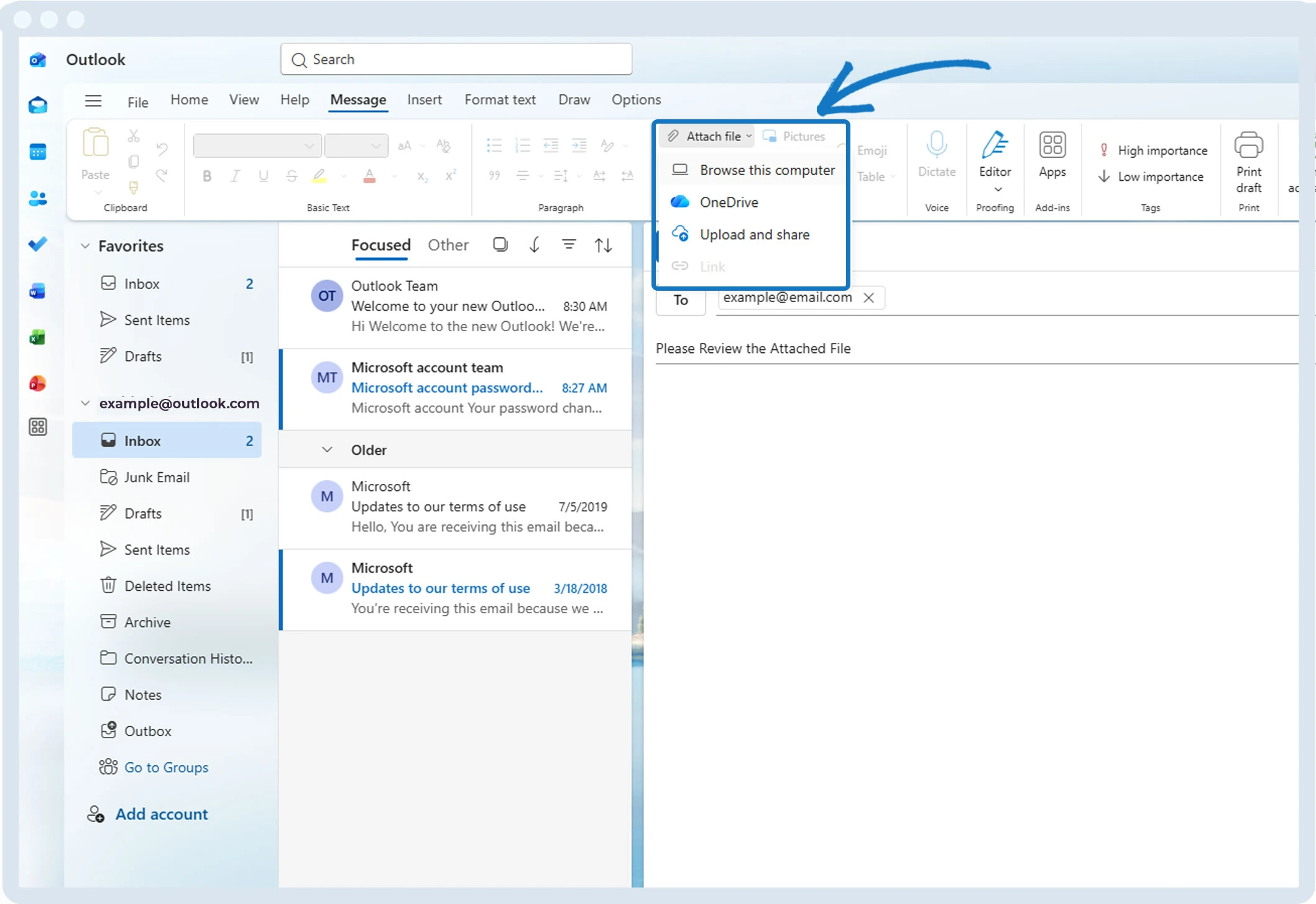Choose OneDrive from attach menu
1316x904 pixels.
pyautogui.click(x=752, y=202)
